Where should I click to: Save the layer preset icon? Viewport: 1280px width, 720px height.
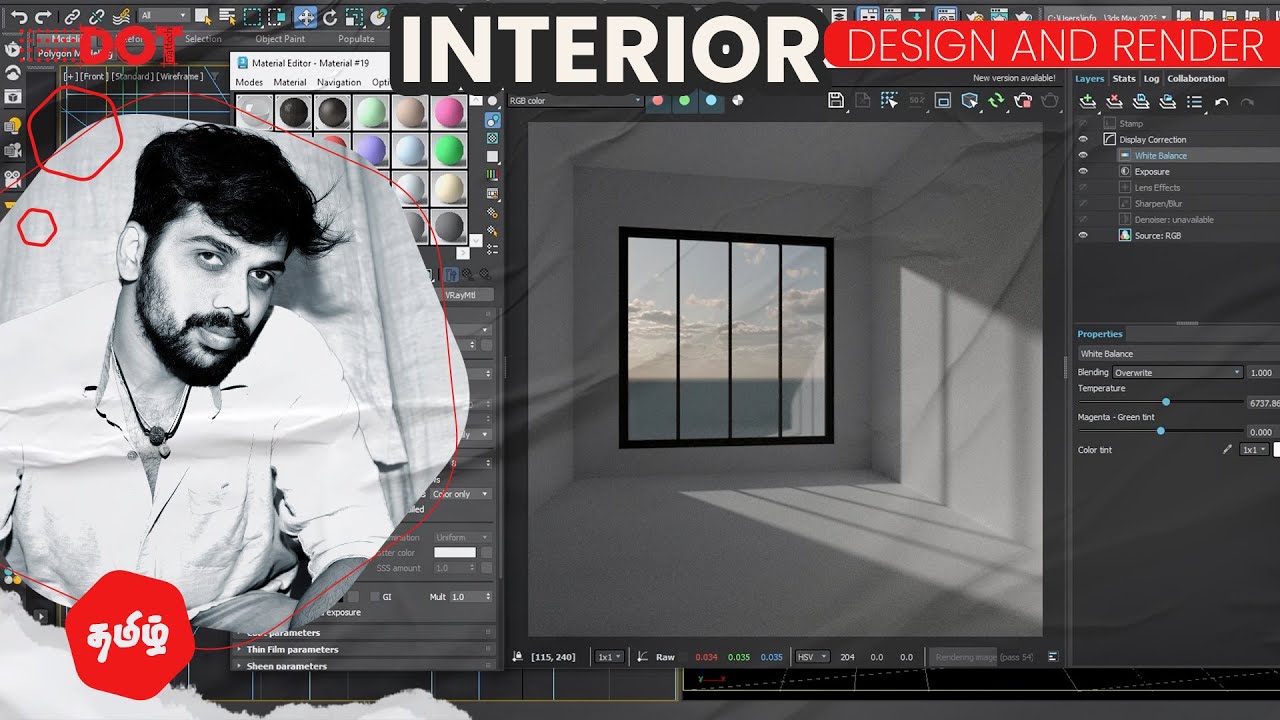coord(1141,101)
